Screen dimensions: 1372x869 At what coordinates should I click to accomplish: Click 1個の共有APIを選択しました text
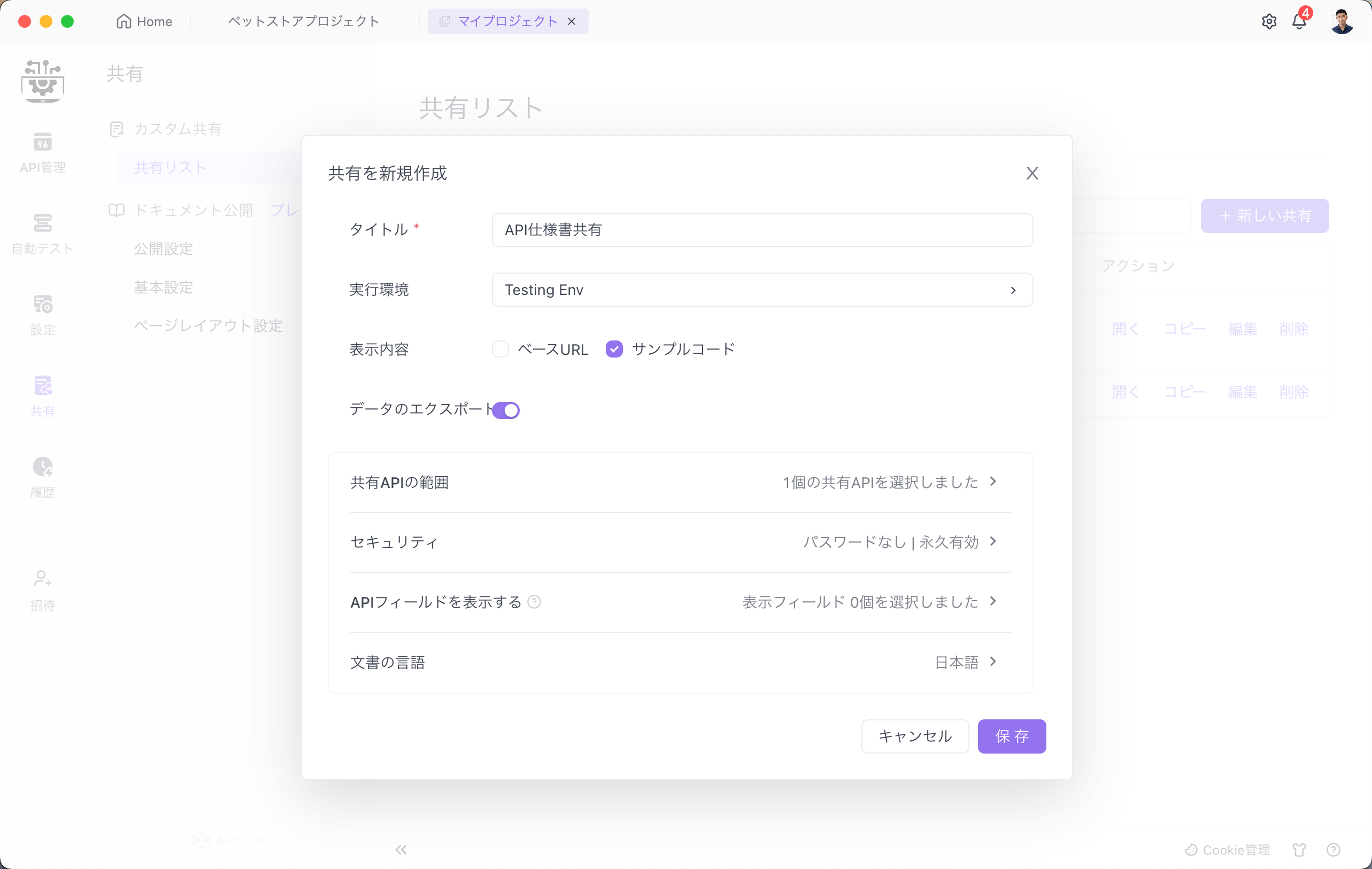880,483
